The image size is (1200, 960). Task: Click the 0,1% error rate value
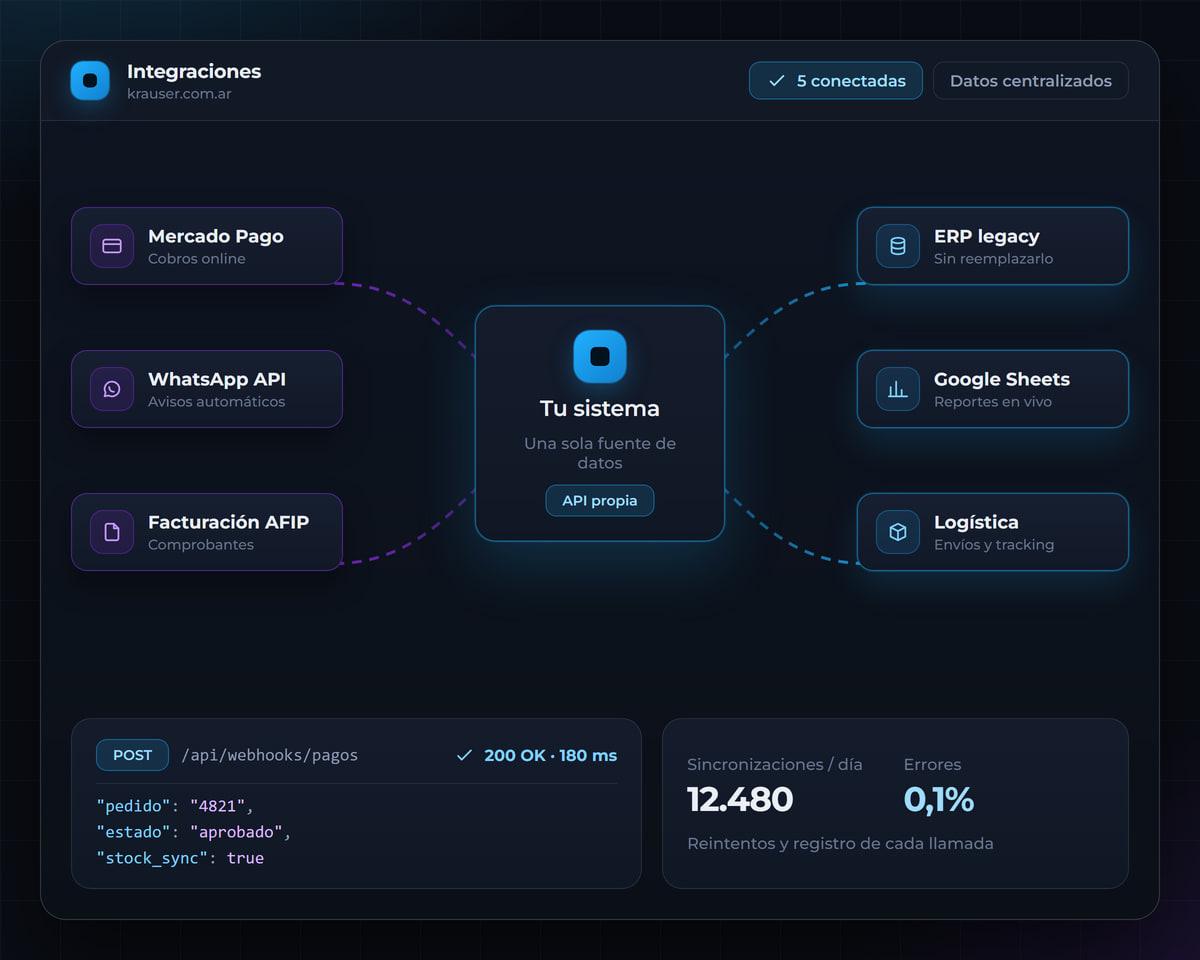939,799
